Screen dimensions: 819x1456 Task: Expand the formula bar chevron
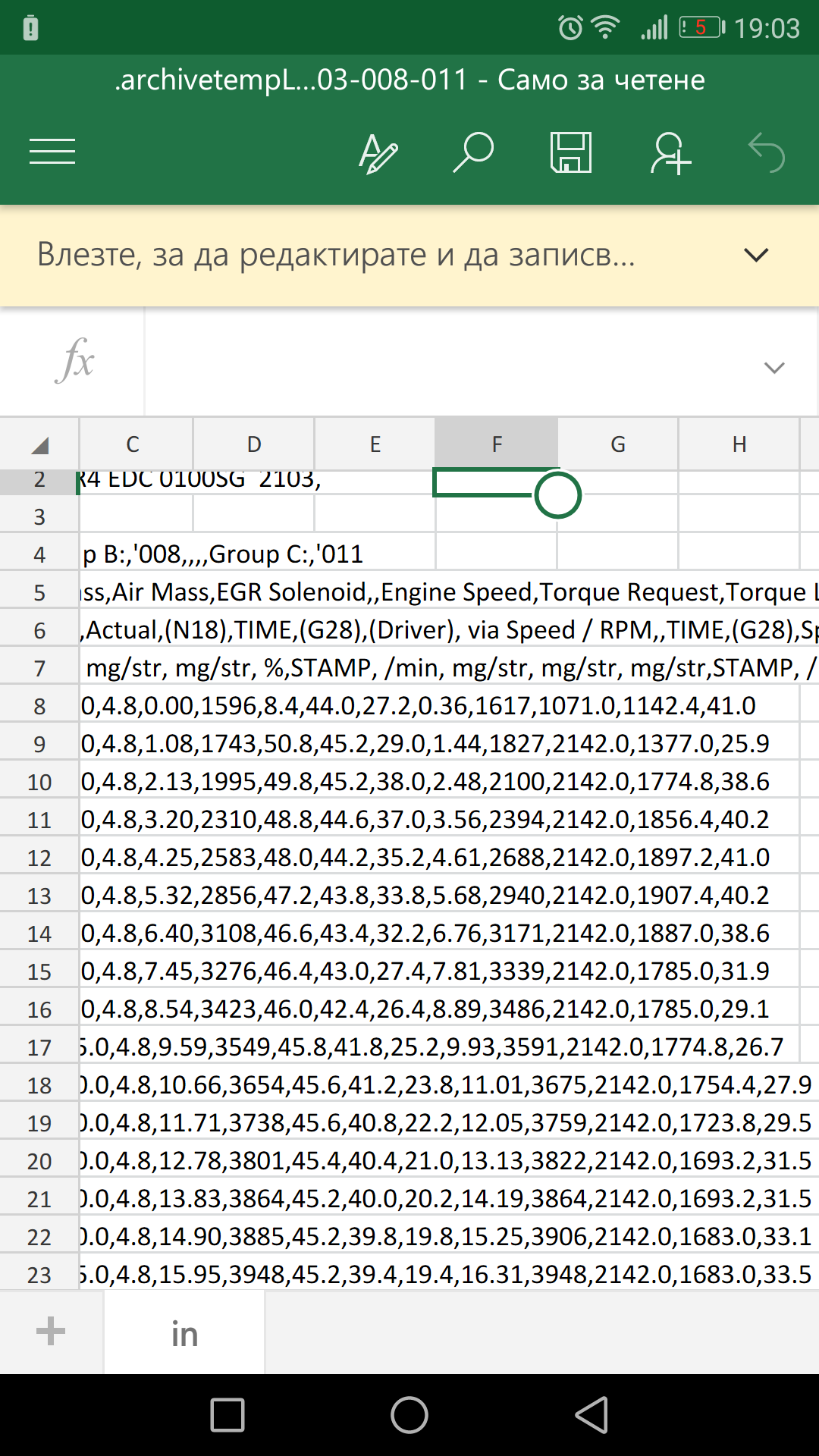click(x=773, y=368)
